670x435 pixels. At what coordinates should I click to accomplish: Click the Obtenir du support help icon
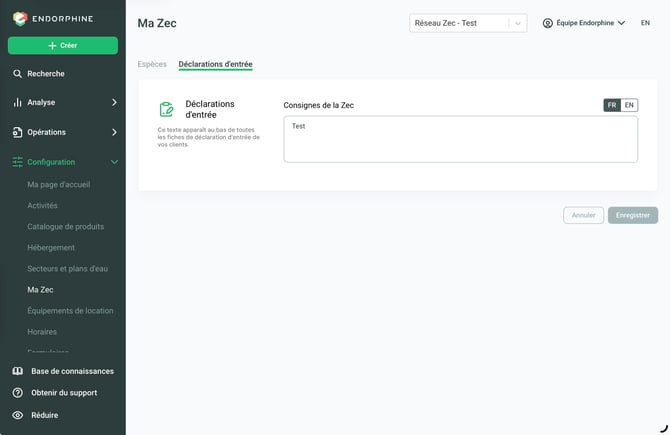pos(18,393)
